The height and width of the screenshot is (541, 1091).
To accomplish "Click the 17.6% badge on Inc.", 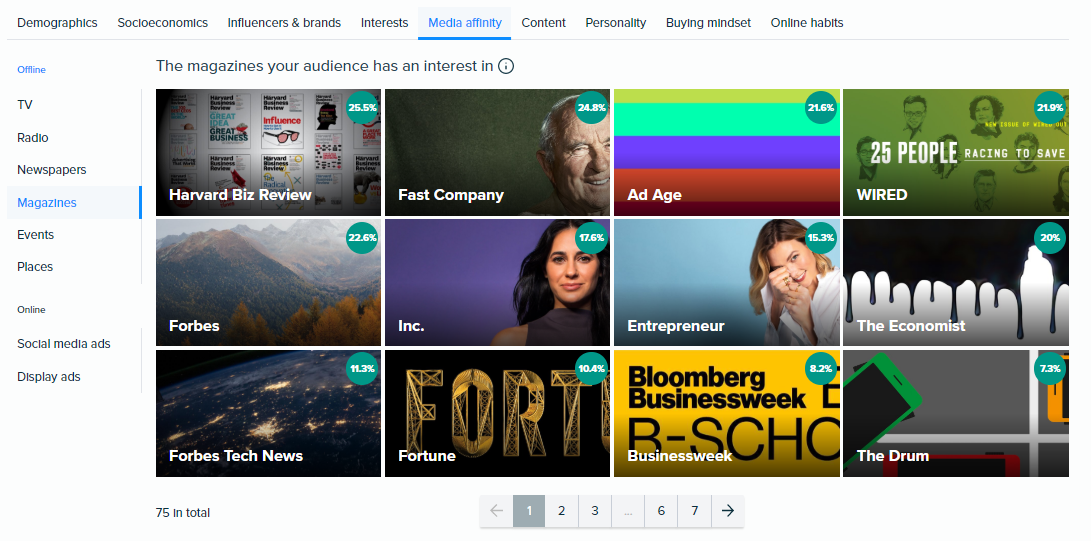I will [591, 238].
